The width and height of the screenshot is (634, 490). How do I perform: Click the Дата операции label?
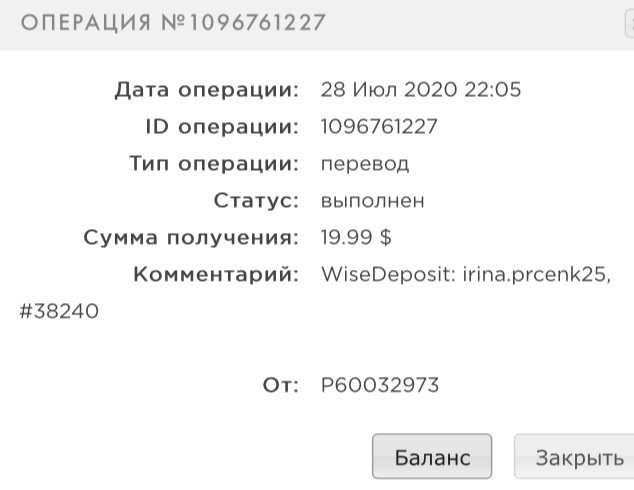[x=207, y=90]
